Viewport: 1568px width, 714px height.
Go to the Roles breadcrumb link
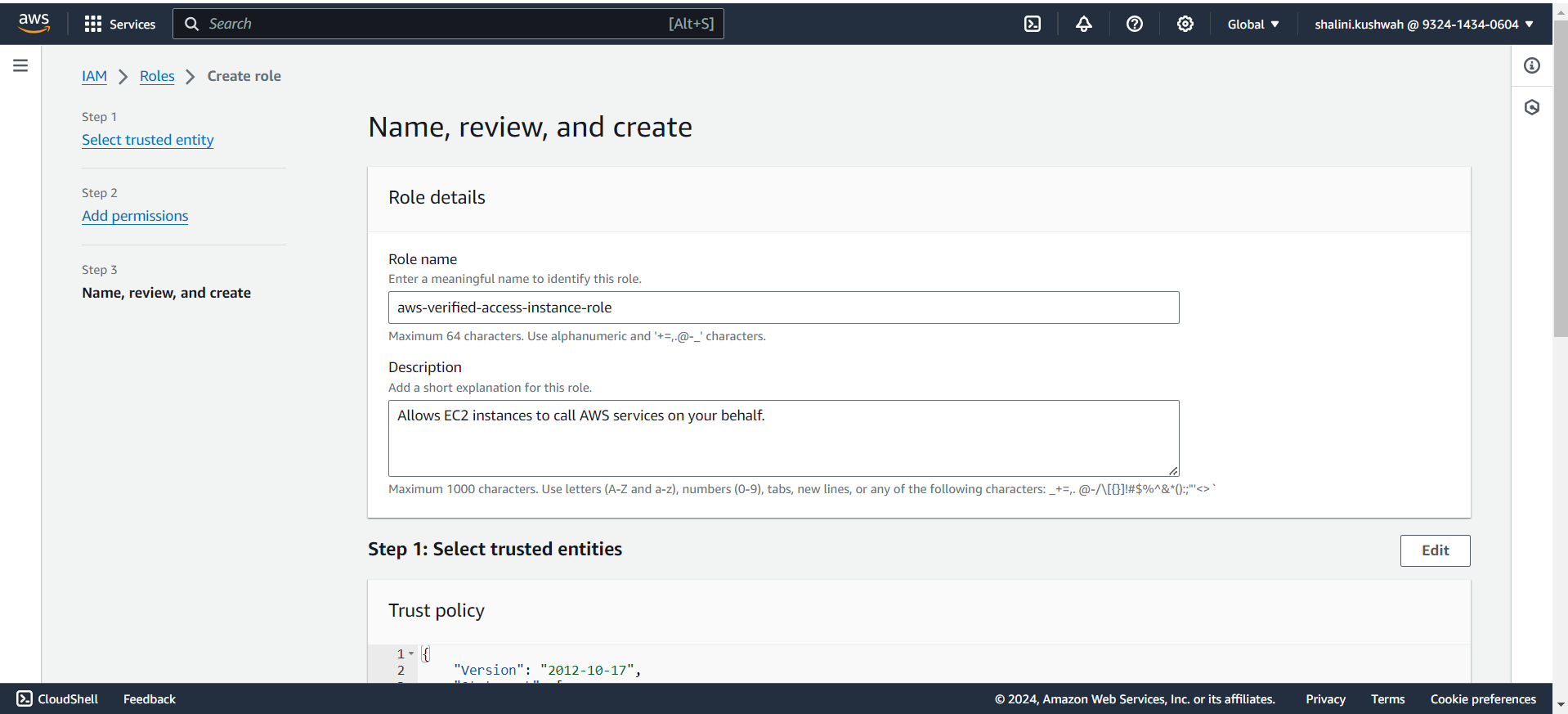pyautogui.click(x=157, y=76)
